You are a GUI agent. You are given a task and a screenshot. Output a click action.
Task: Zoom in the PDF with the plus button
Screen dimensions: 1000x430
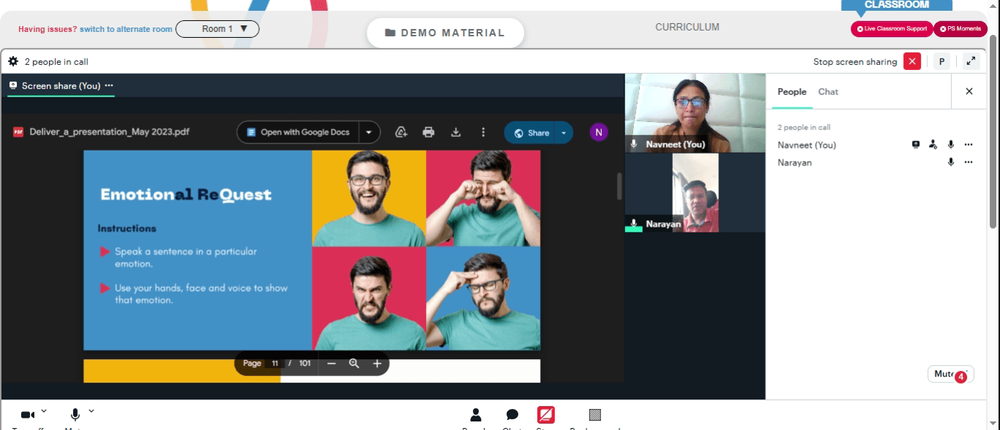(x=377, y=363)
